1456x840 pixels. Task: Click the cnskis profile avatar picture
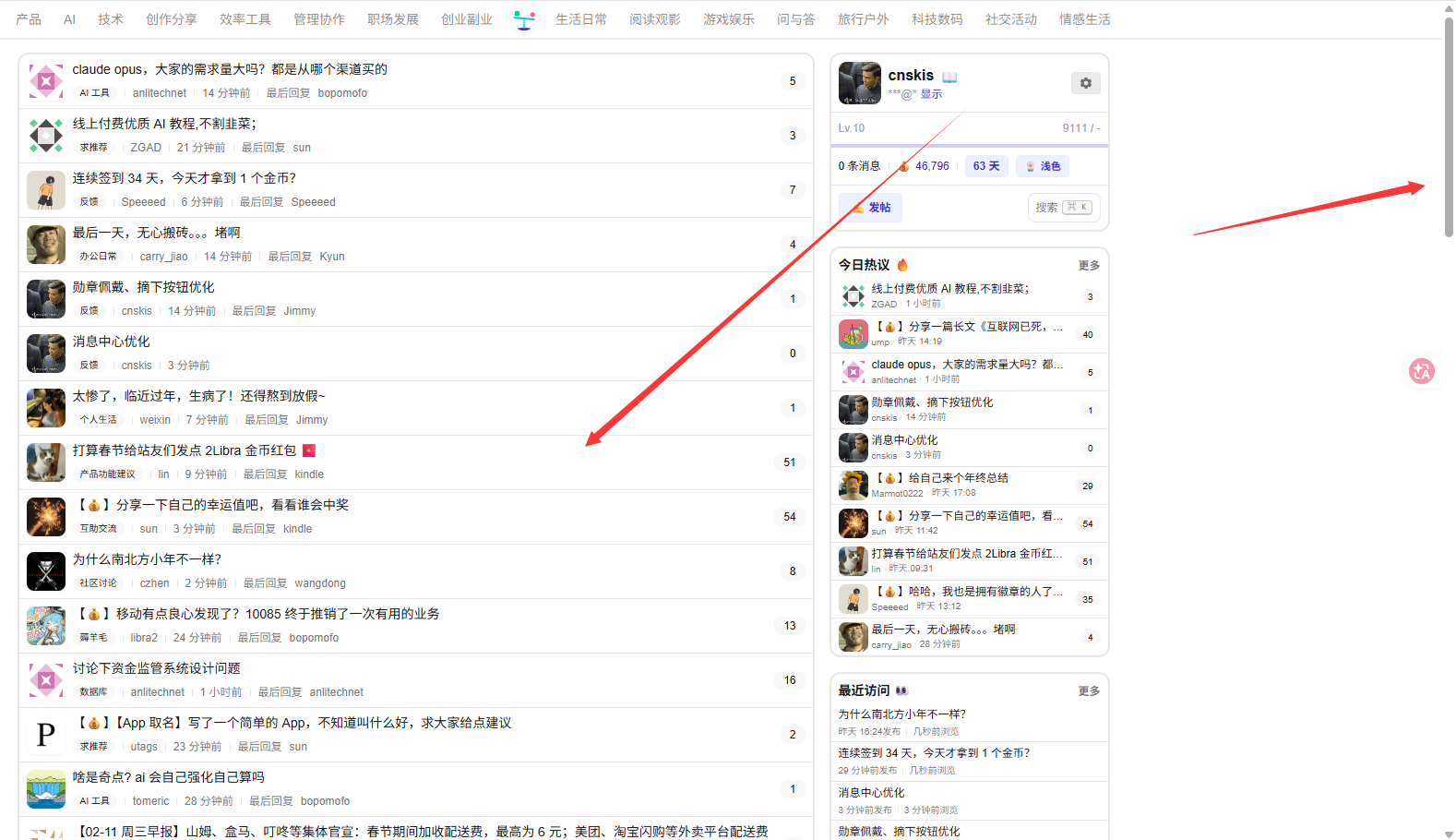(x=859, y=83)
